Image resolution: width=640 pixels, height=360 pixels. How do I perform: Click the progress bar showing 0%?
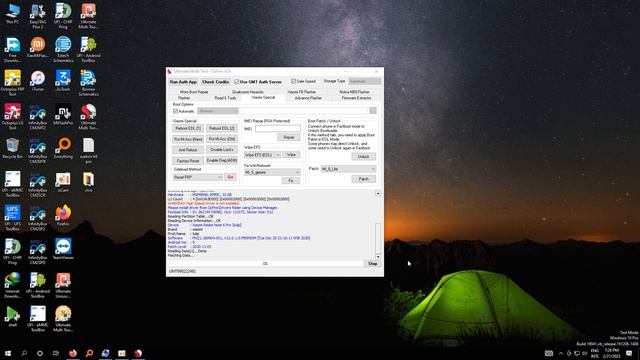click(266, 264)
